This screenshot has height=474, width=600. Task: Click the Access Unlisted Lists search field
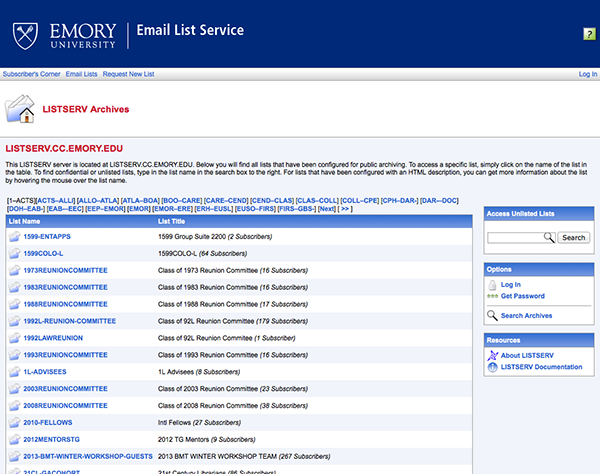[x=520, y=238]
